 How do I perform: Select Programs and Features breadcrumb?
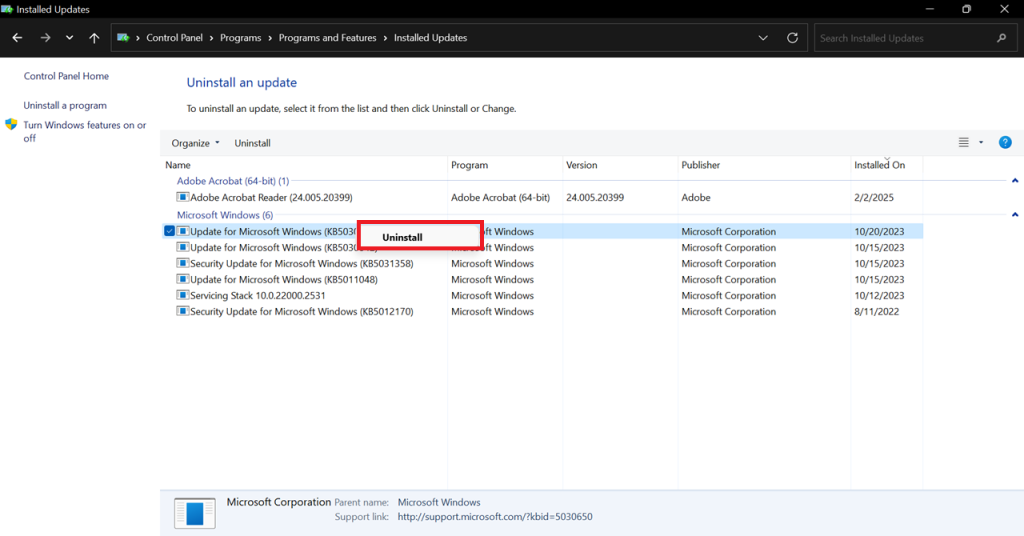point(327,38)
